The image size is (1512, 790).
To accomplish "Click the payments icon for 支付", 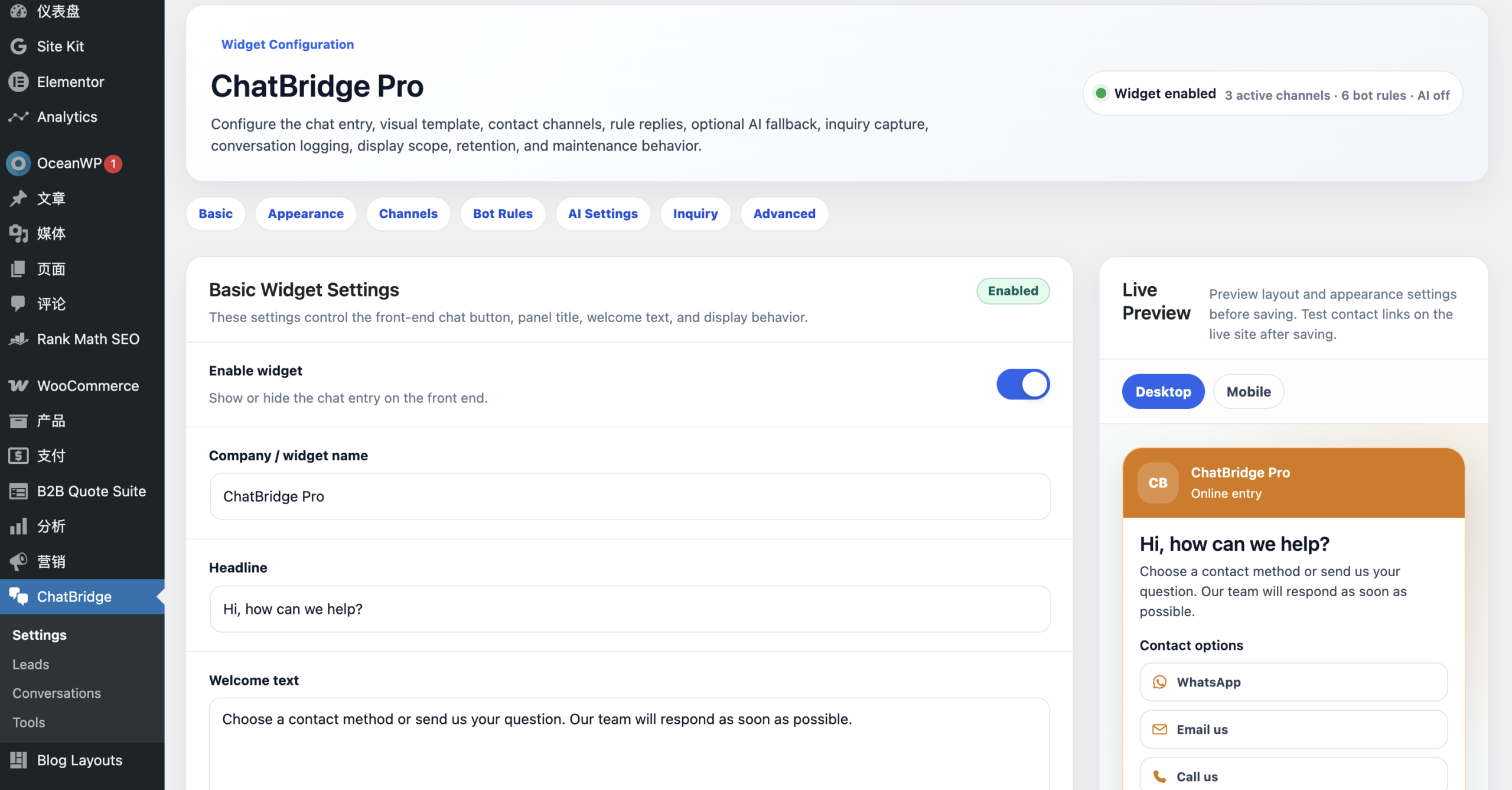I will [18, 456].
